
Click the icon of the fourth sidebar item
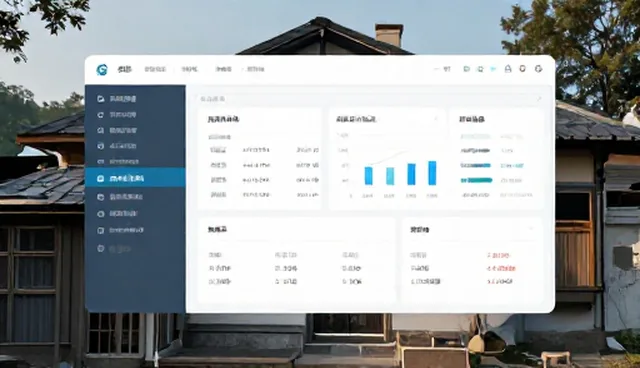point(101,146)
